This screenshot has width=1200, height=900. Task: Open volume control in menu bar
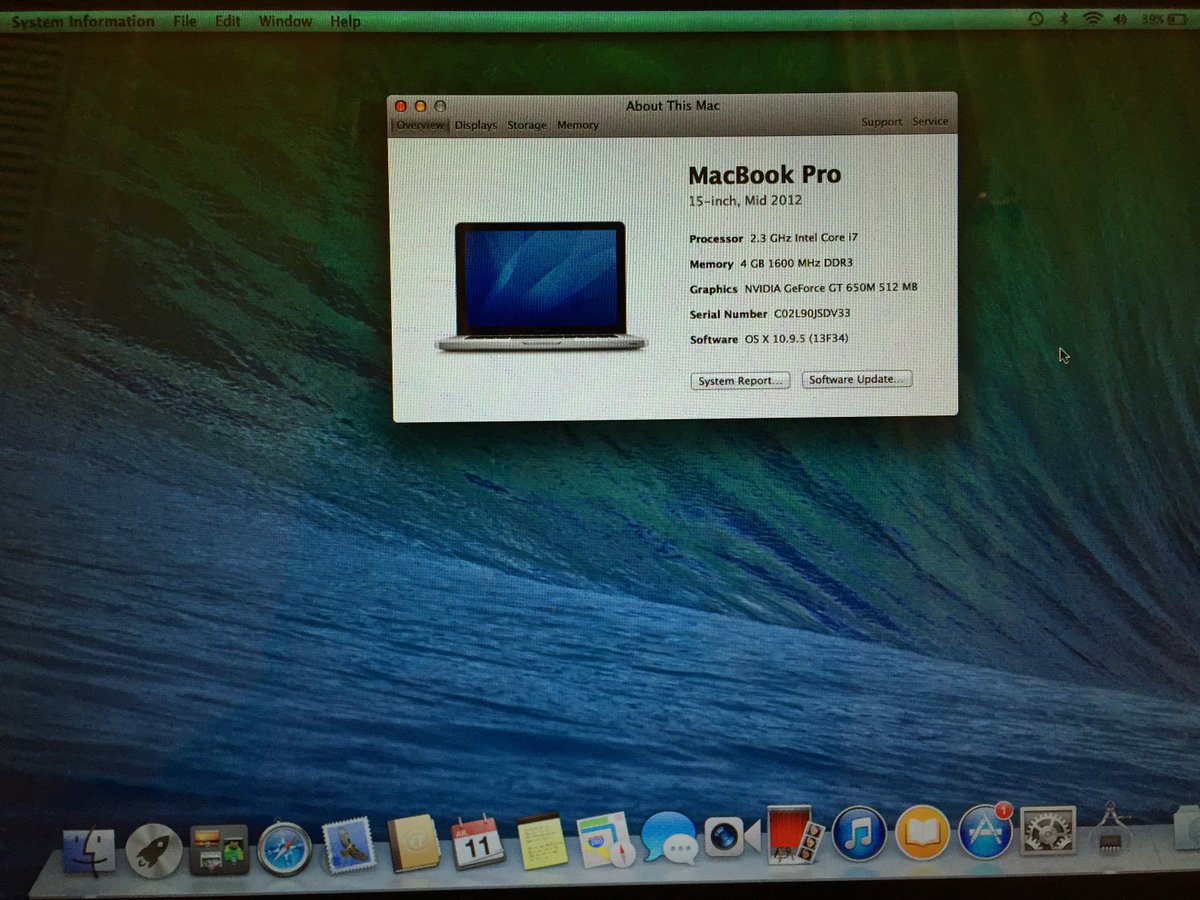point(1120,19)
